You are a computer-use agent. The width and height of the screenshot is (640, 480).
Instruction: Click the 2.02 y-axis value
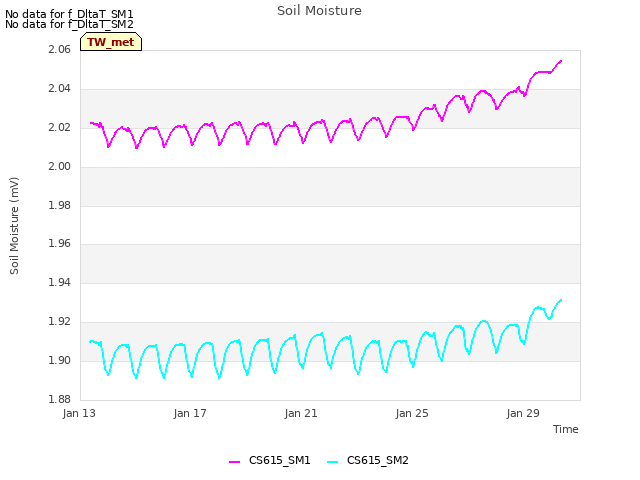tap(59, 127)
